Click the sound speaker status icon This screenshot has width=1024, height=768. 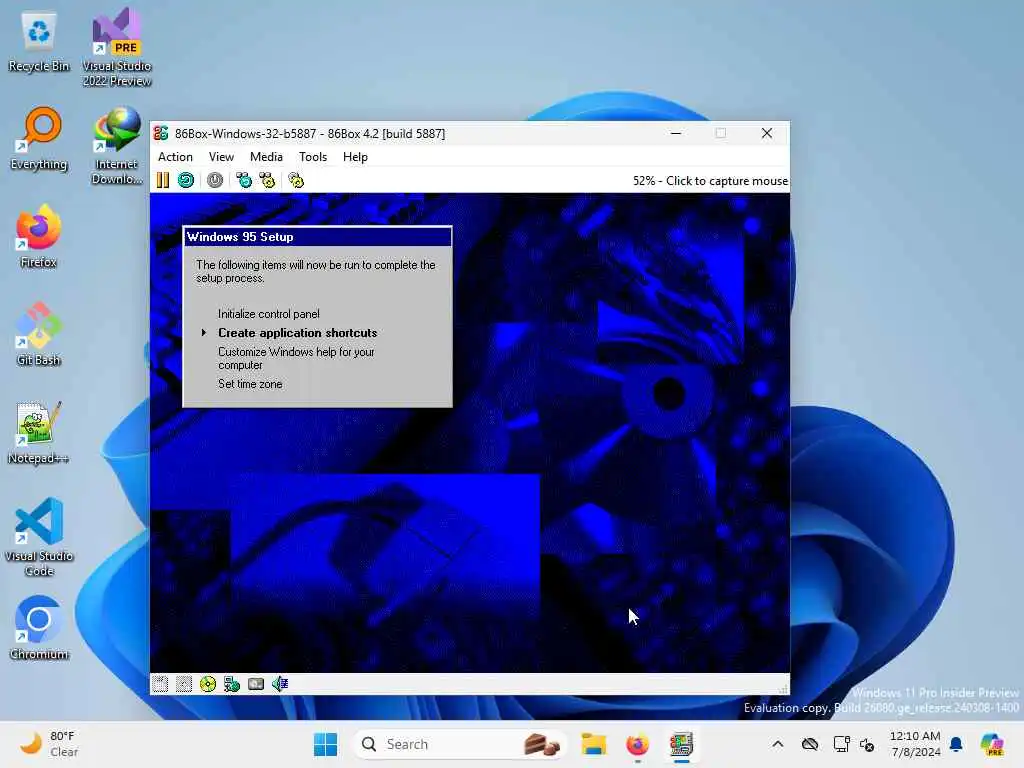pos(280,684)
